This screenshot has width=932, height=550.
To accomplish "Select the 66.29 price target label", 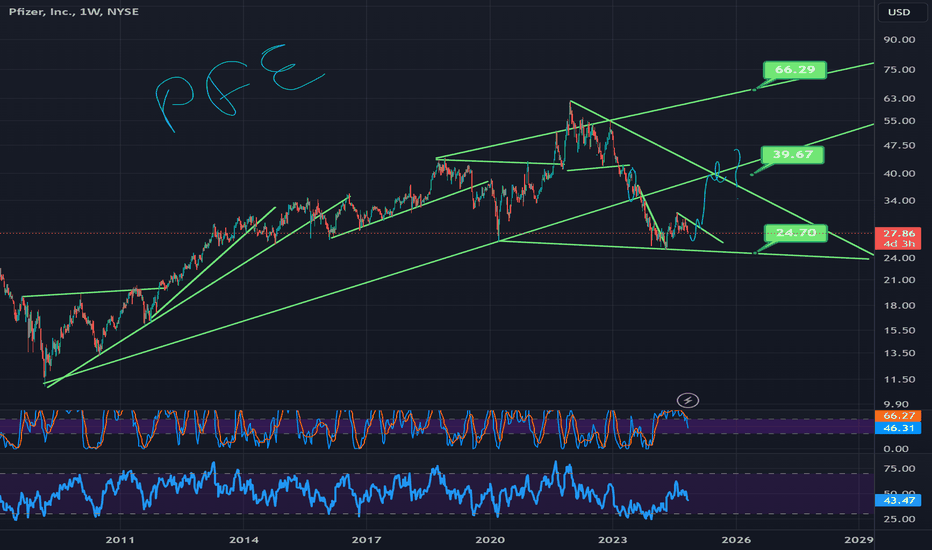I will point(795,70).
